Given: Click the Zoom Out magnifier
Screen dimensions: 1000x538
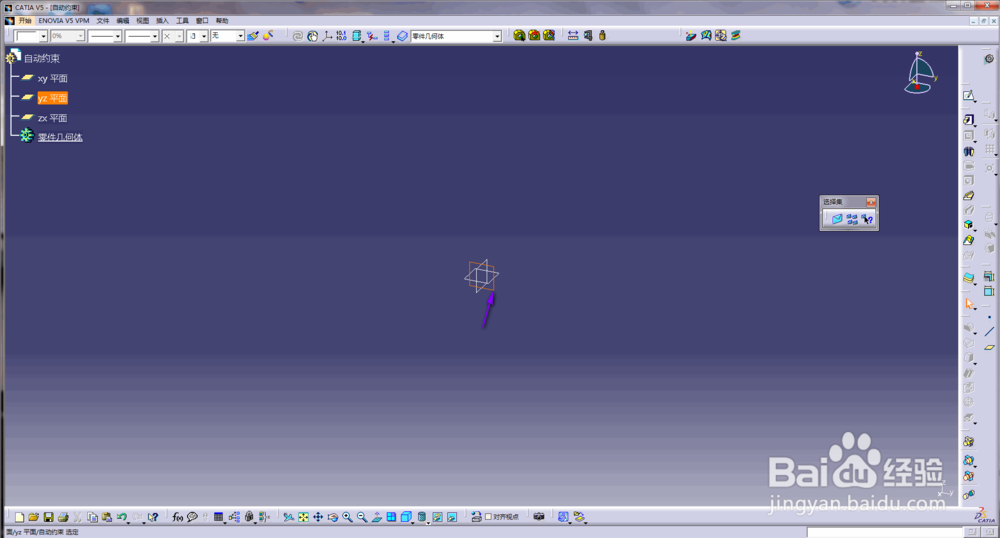Looking at the screenshot, I should point(362,517).
